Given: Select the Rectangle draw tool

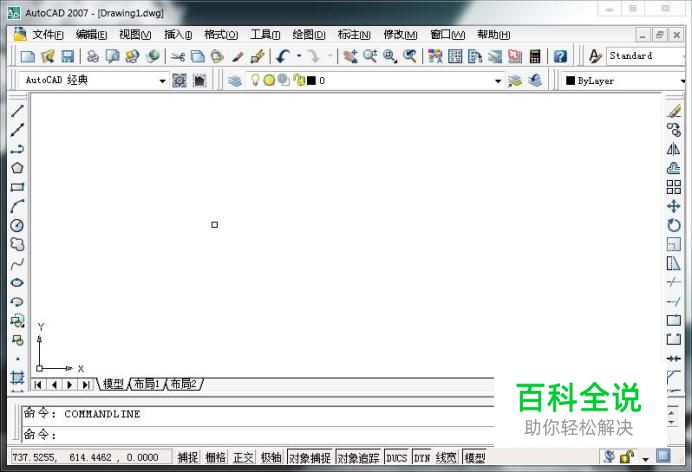Looking at the screenshot, I should tap(17, 187).
